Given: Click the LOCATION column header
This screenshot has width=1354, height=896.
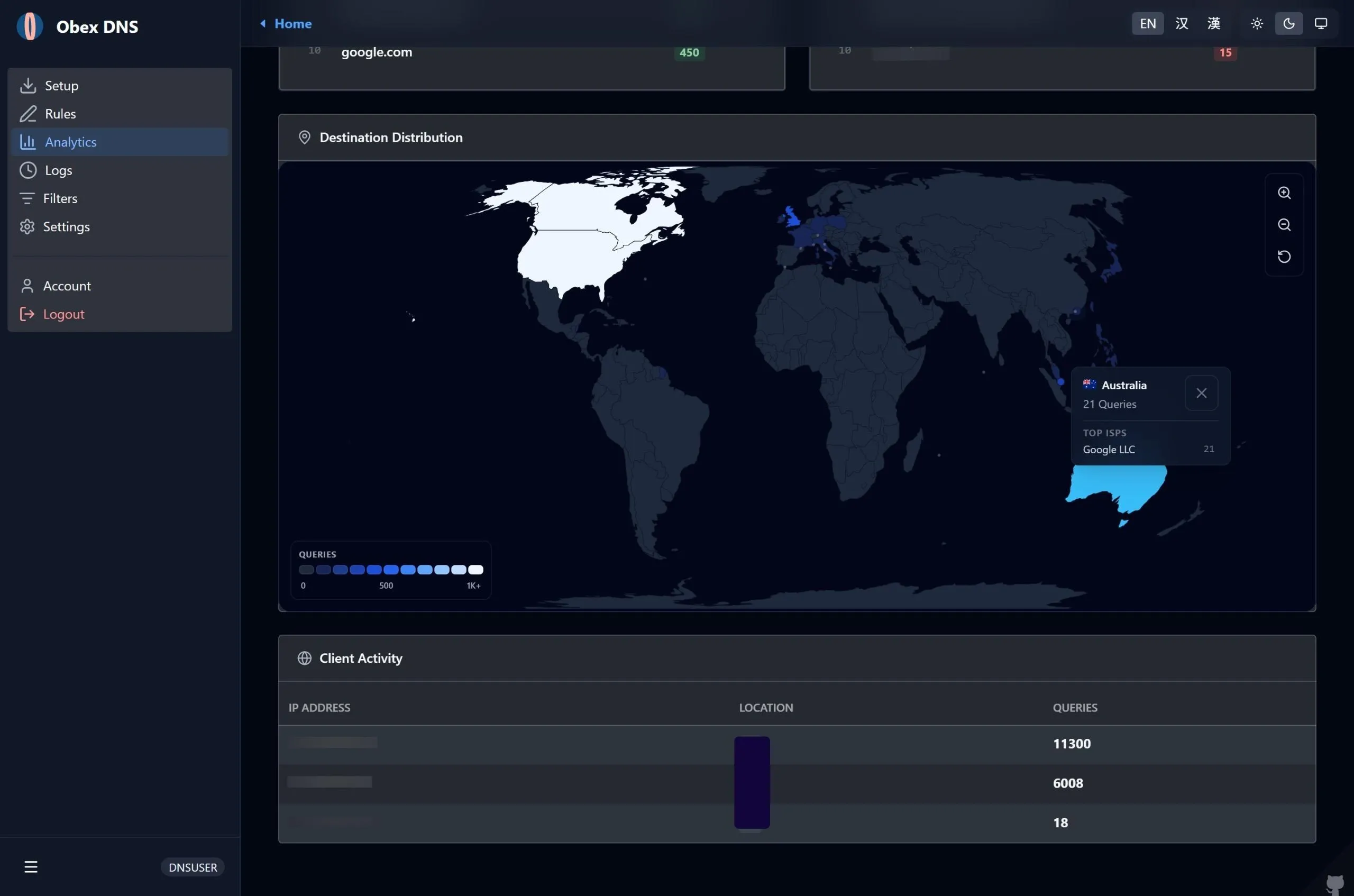Looking at the screenshot, I should pos(766,707).
